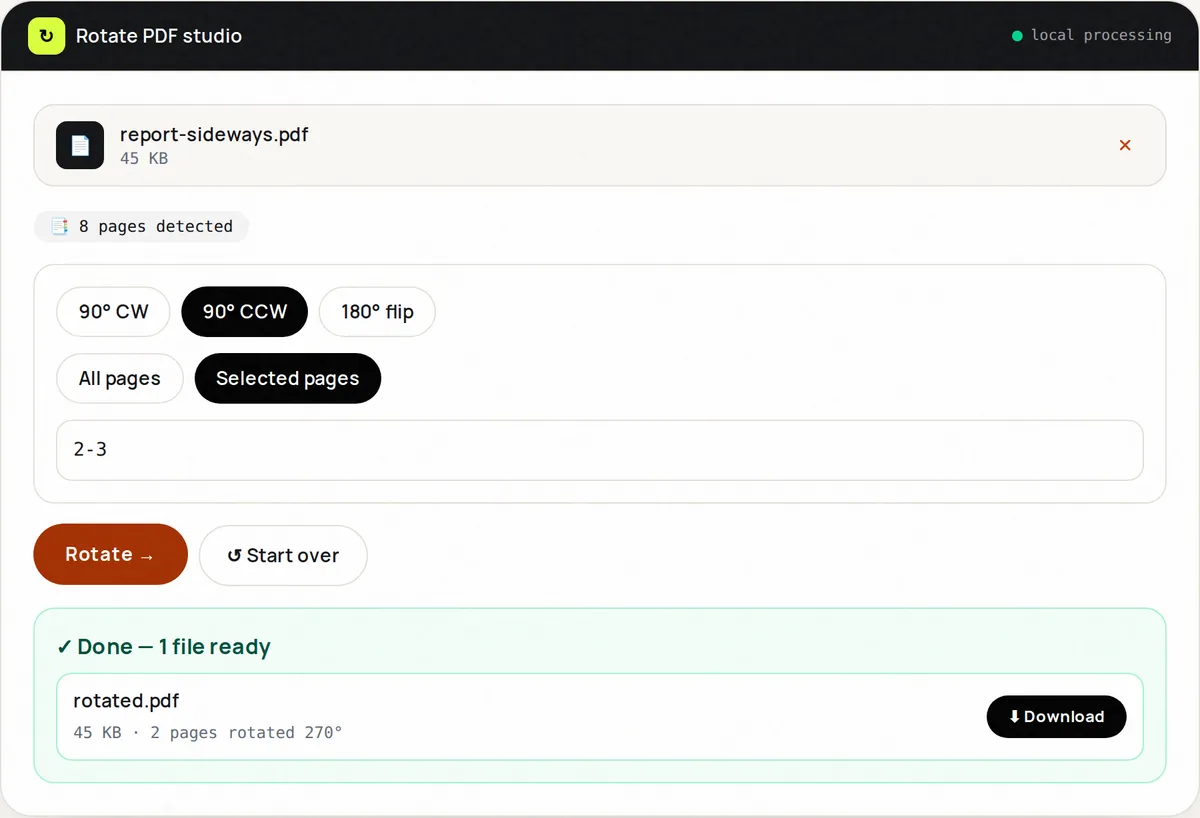Click the Done — 1 file ready heading
This screenshot has height=818, width=1200.
point(164,647)
